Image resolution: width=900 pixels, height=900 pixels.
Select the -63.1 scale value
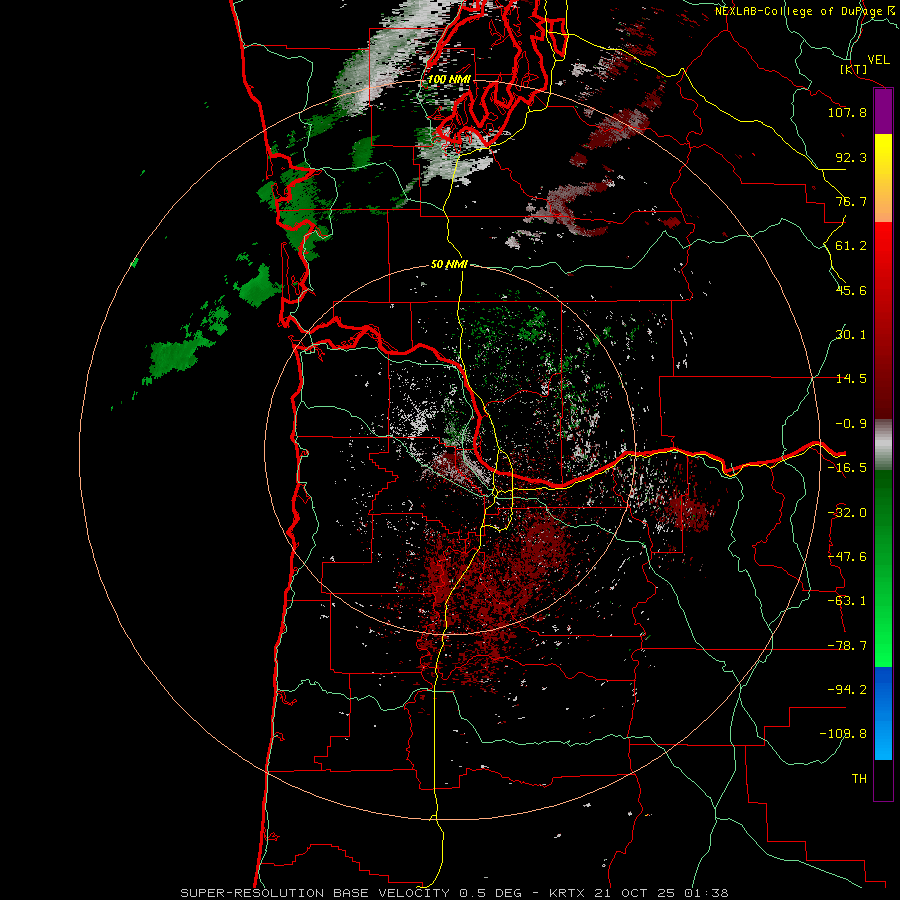pos(847,601)
